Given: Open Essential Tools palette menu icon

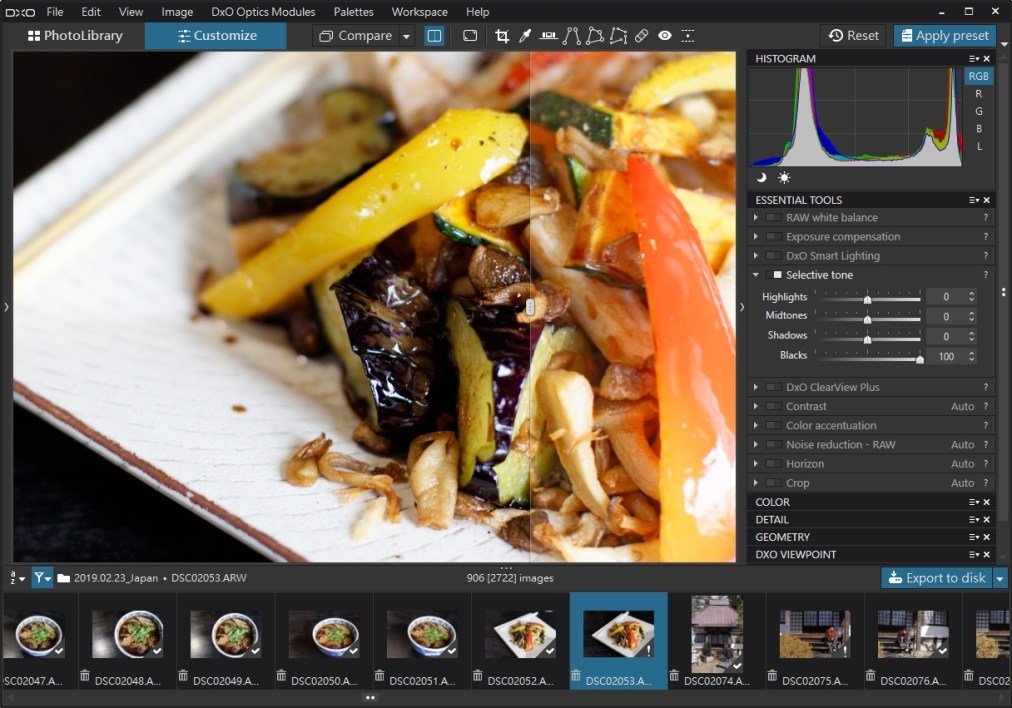Looking at the screenshot, I should [974, 200].
